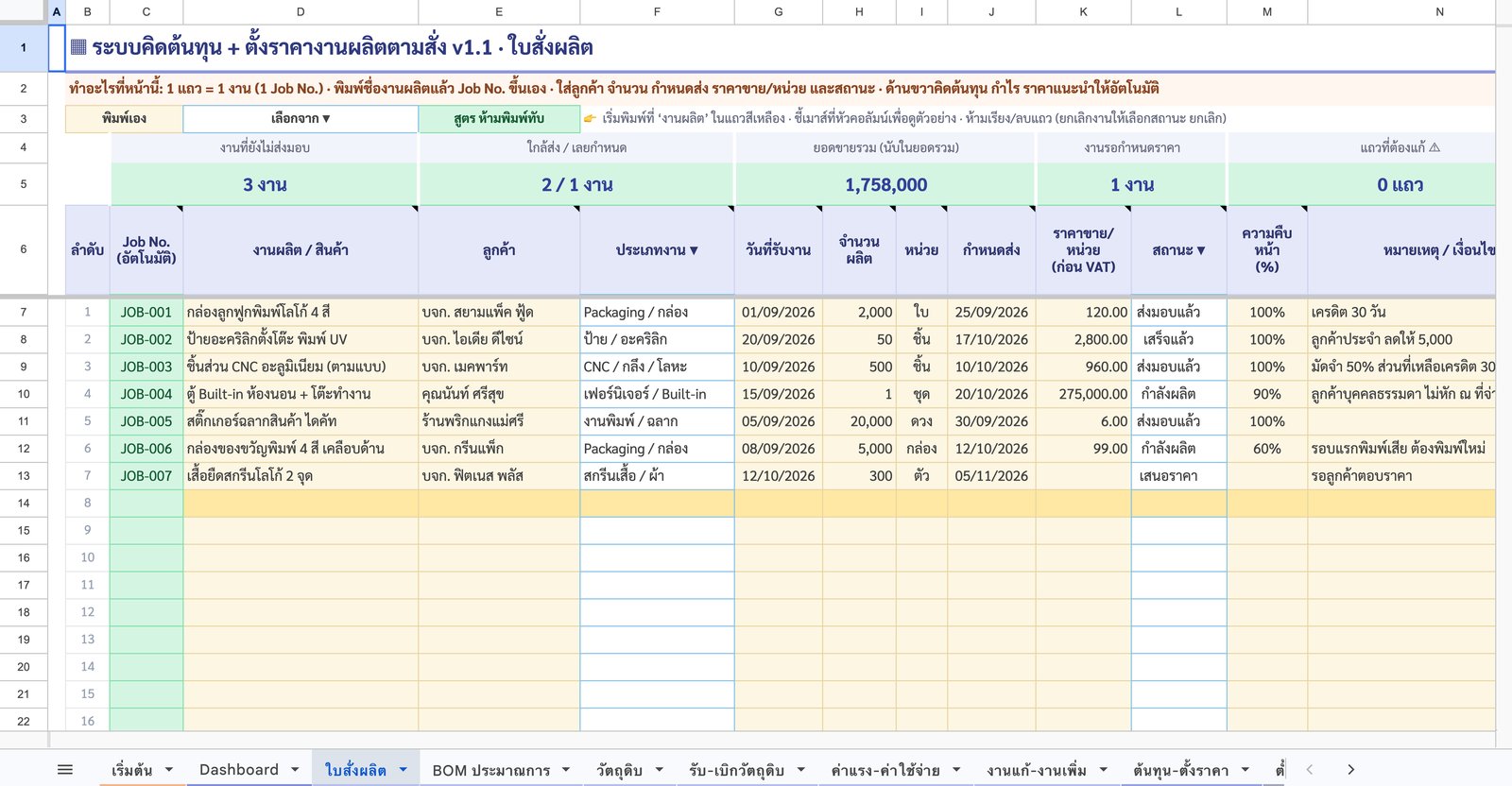Select the row 14 header
The width and height of the screenshot is (1512, 786).
tap(24, 504)
